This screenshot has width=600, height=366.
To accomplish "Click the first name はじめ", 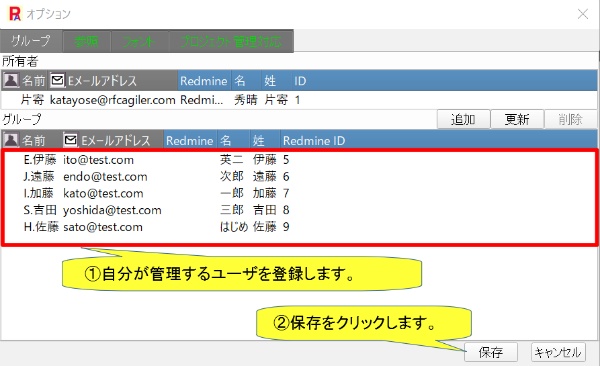I will pyautogui.click(x=234, y=227).
